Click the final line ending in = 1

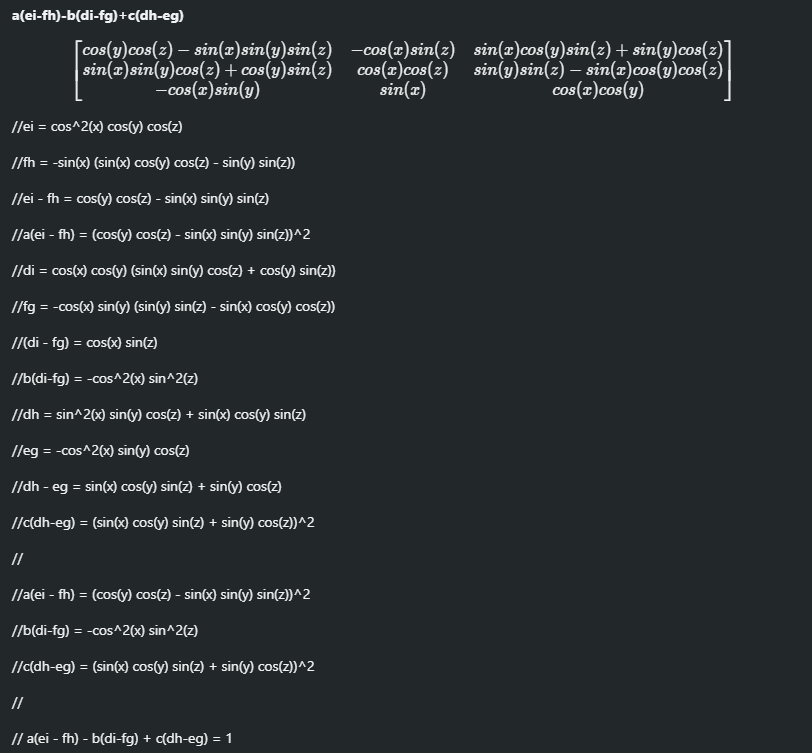(122, 739)
